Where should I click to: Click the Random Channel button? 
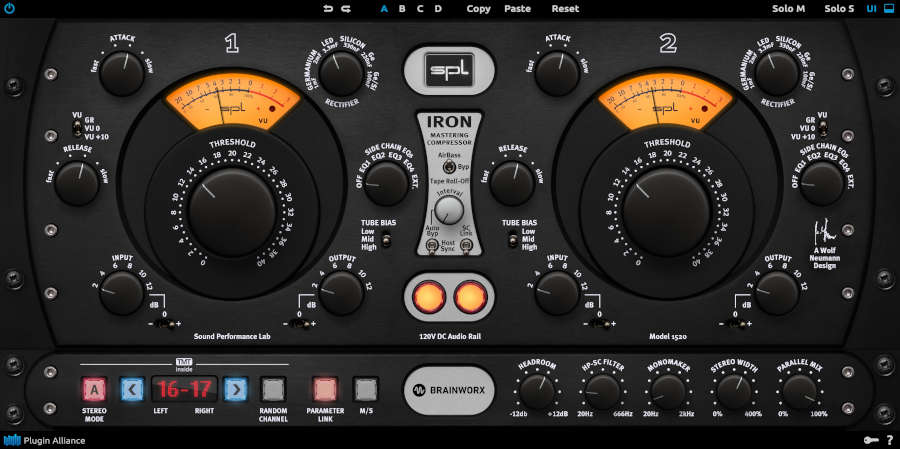pyautogui.click(x=273, y=388)
